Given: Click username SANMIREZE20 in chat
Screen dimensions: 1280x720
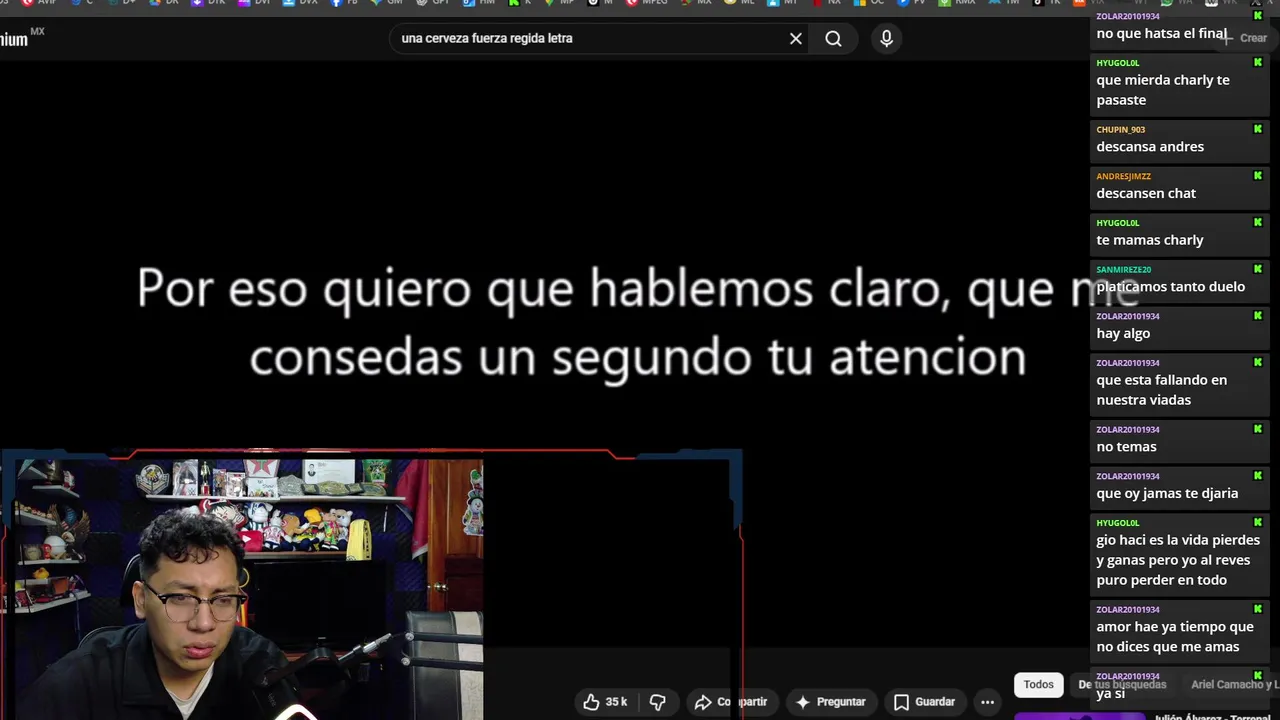Looking at the screenshot, I should [x=1124, y=270].
